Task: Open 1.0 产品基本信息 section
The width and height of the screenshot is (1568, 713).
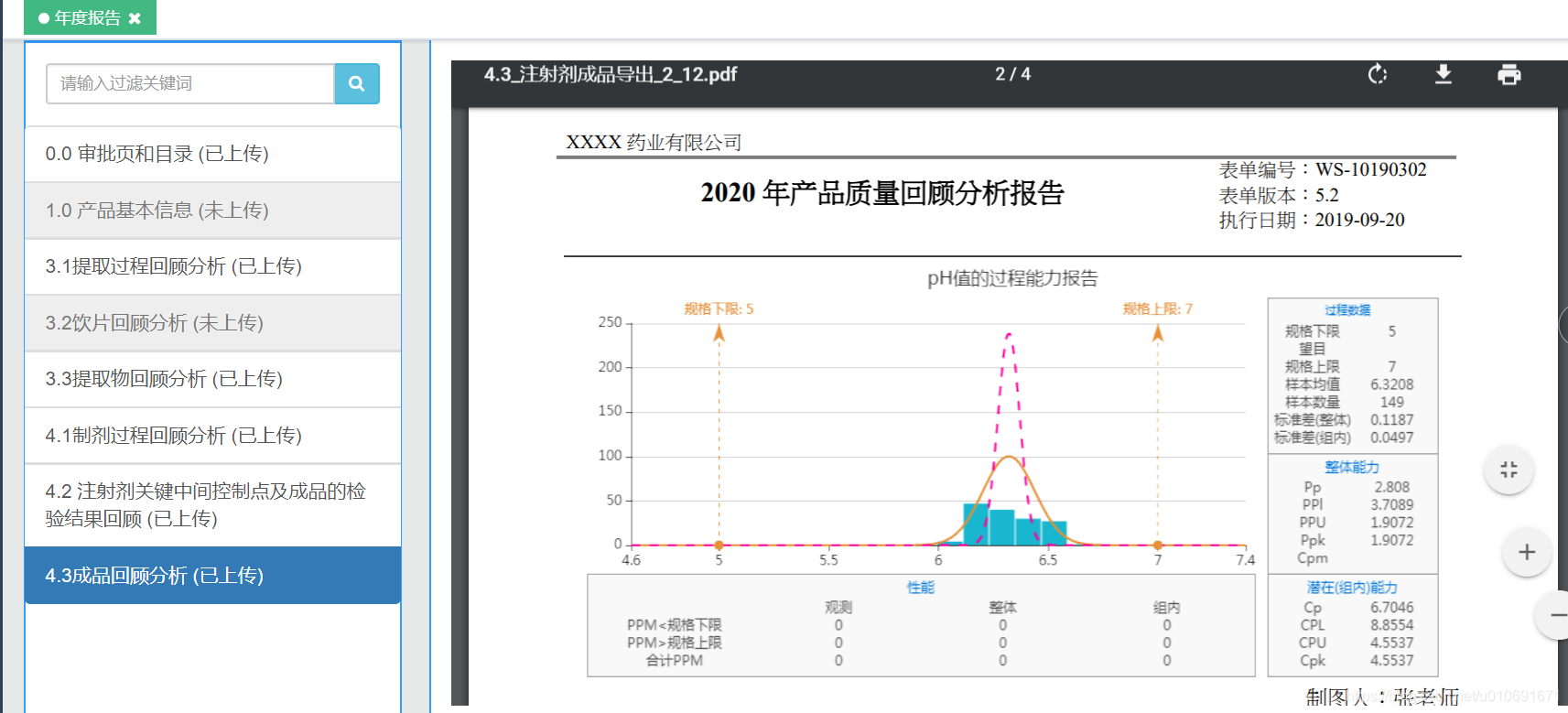Action: click(212, 211)
